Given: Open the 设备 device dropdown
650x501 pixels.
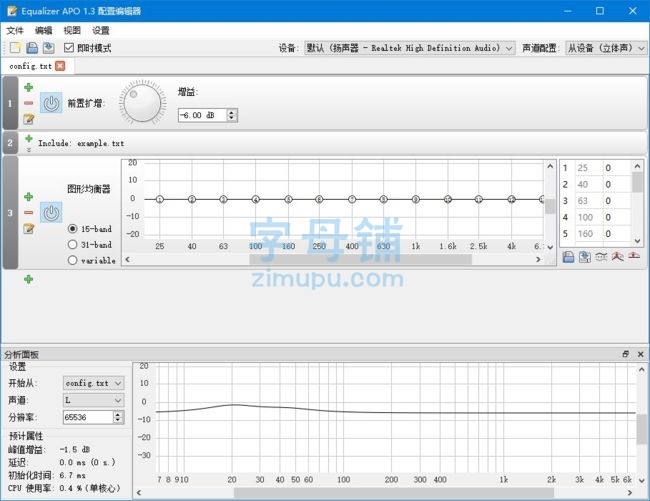Looking at the screenshot, I should coord(409,48).
